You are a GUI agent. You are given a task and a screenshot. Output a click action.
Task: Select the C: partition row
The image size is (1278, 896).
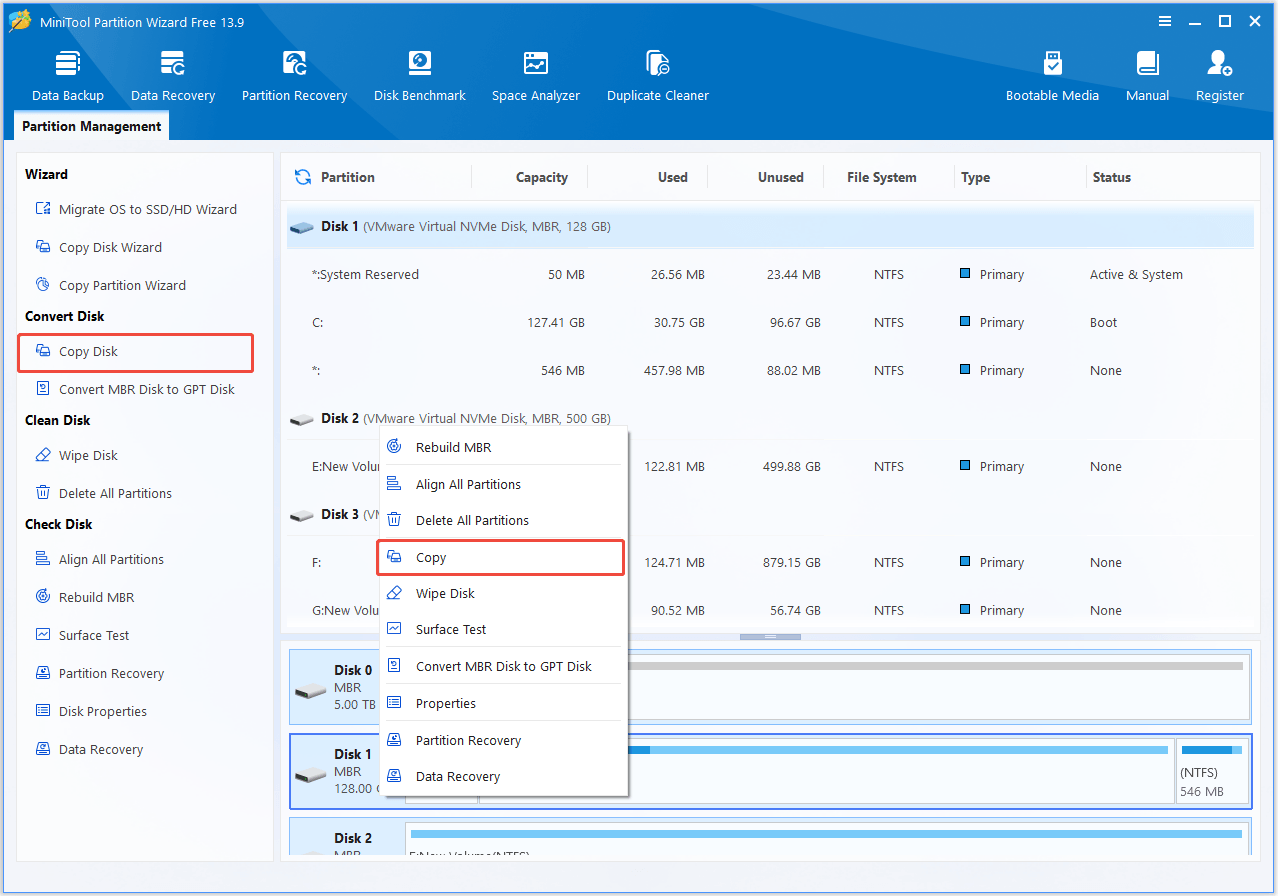[x=770, y=322]
